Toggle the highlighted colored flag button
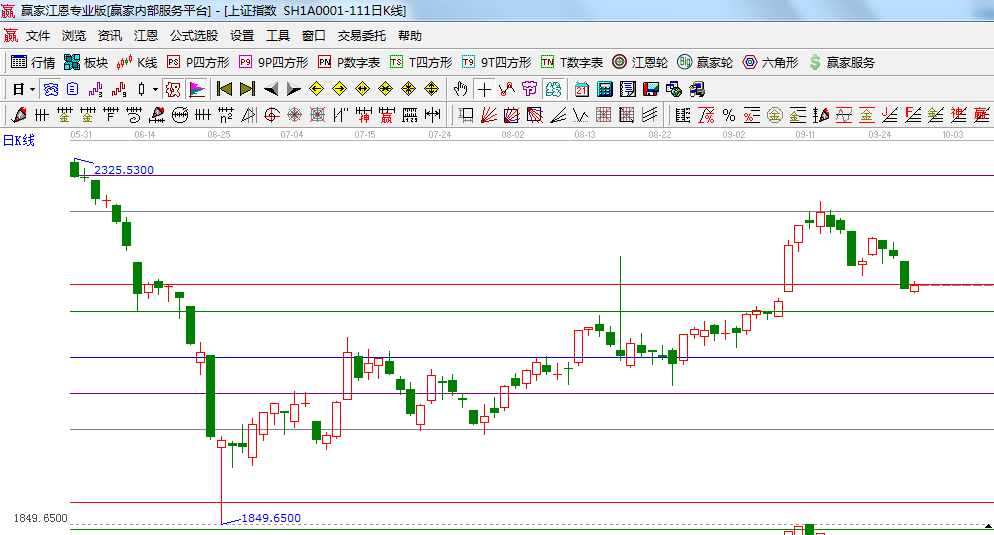 pyautogui.click(x=197, y=89)
